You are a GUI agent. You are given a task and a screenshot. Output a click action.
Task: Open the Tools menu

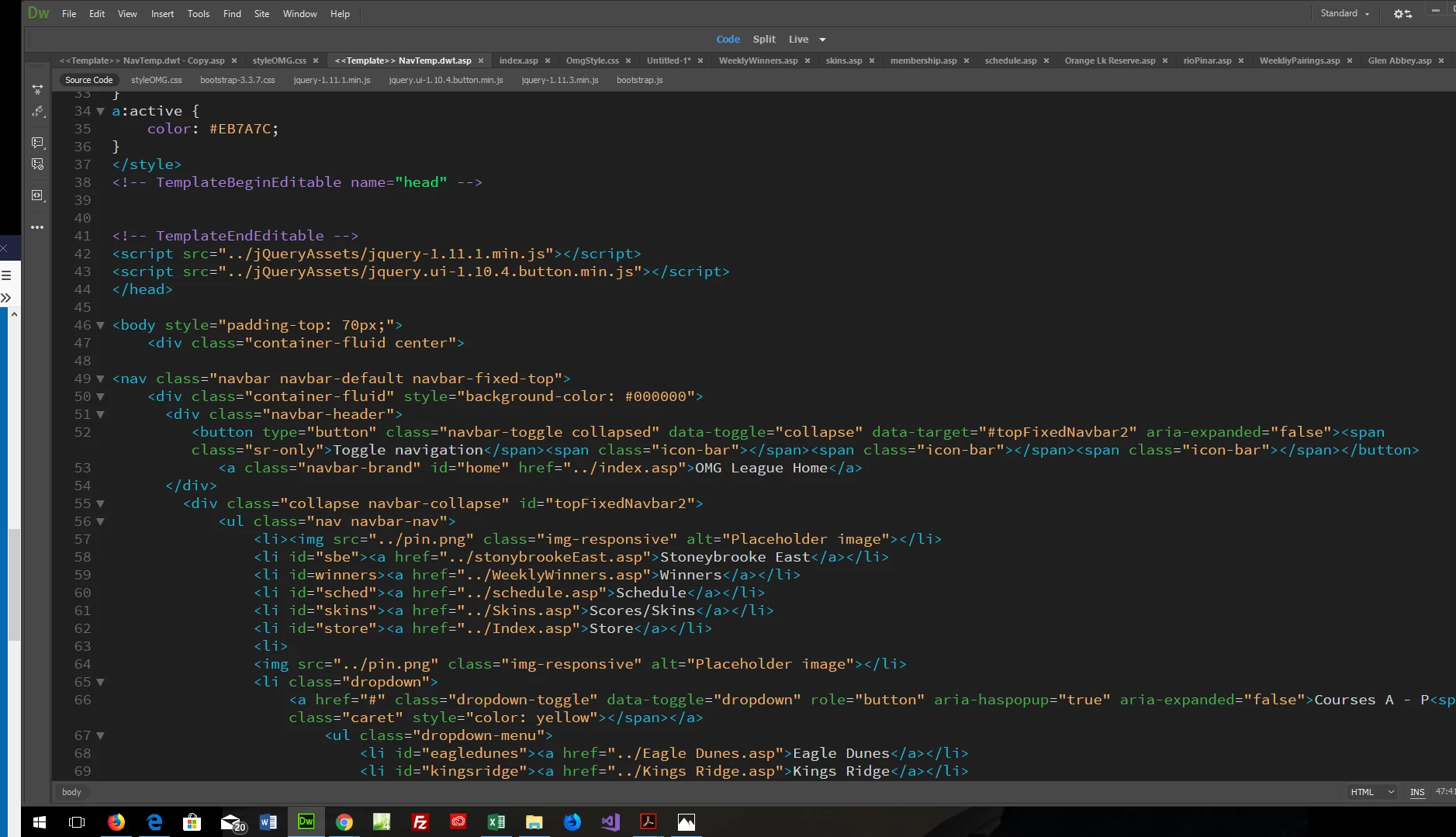(199, 14)
